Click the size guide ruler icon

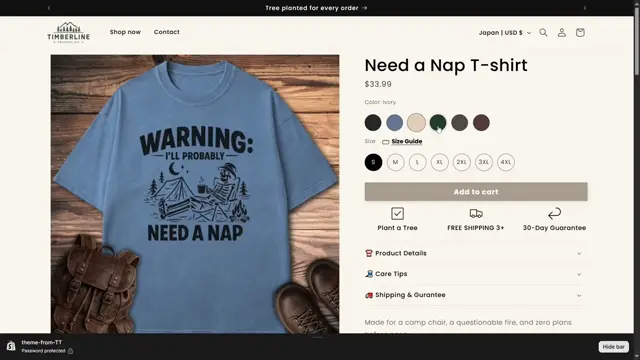pyautogui.click(x=385, y=142)
